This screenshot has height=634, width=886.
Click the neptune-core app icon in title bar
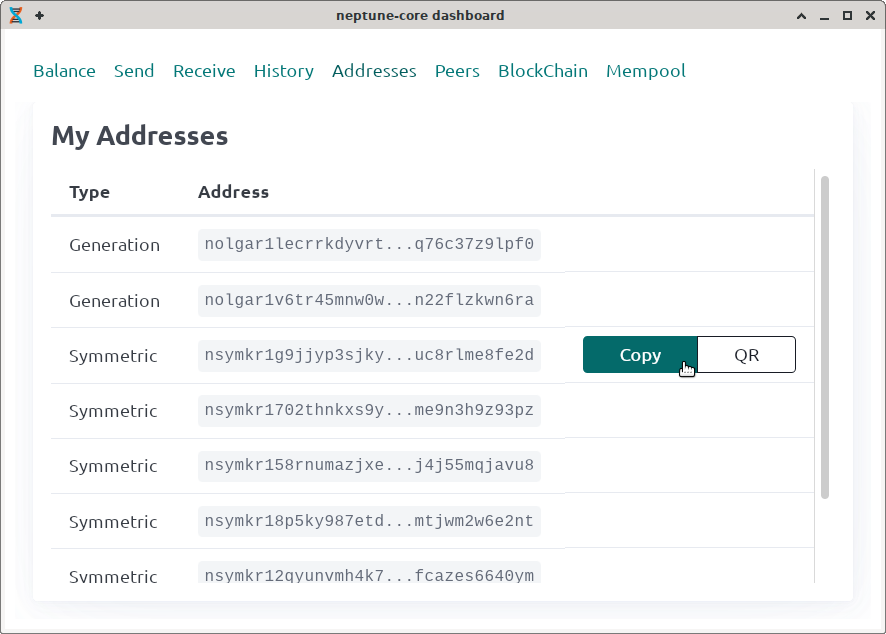[16, 16]
